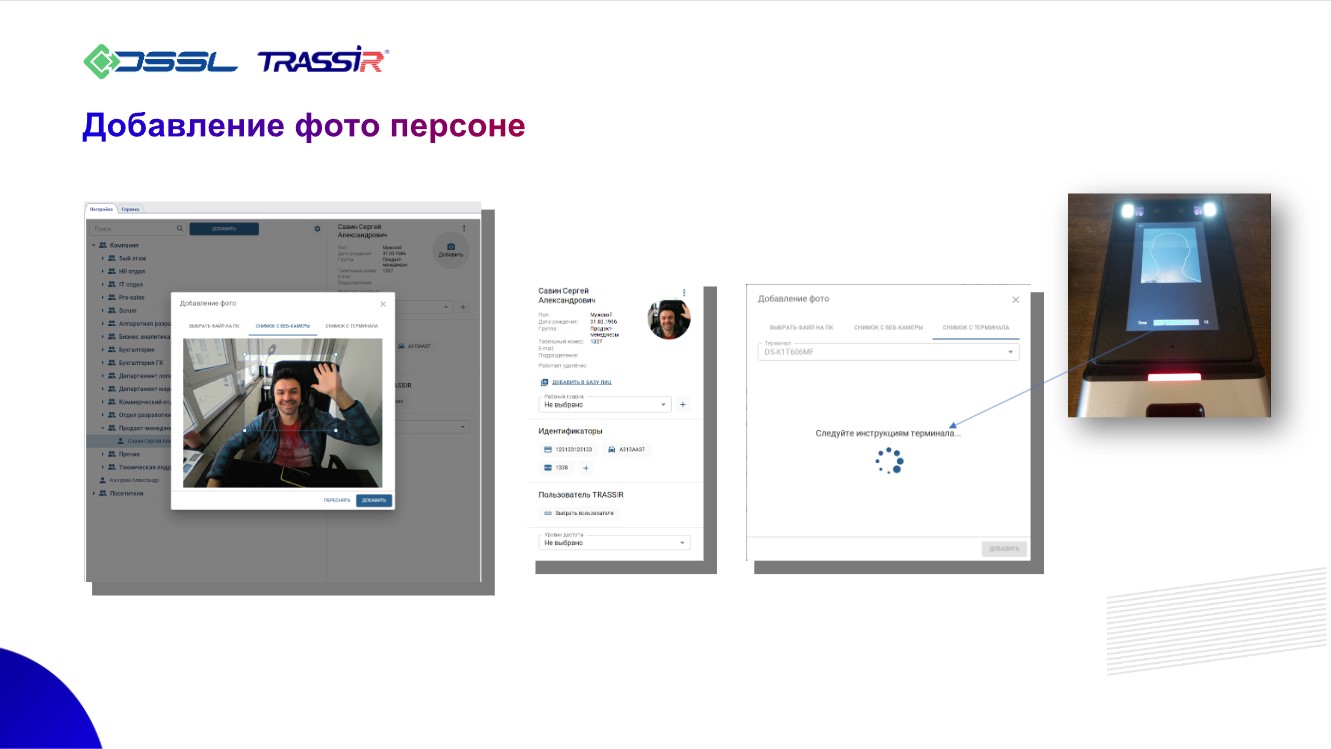
Task: Click the search magnifier icon in the tree panel
Action: coord(180,229)
